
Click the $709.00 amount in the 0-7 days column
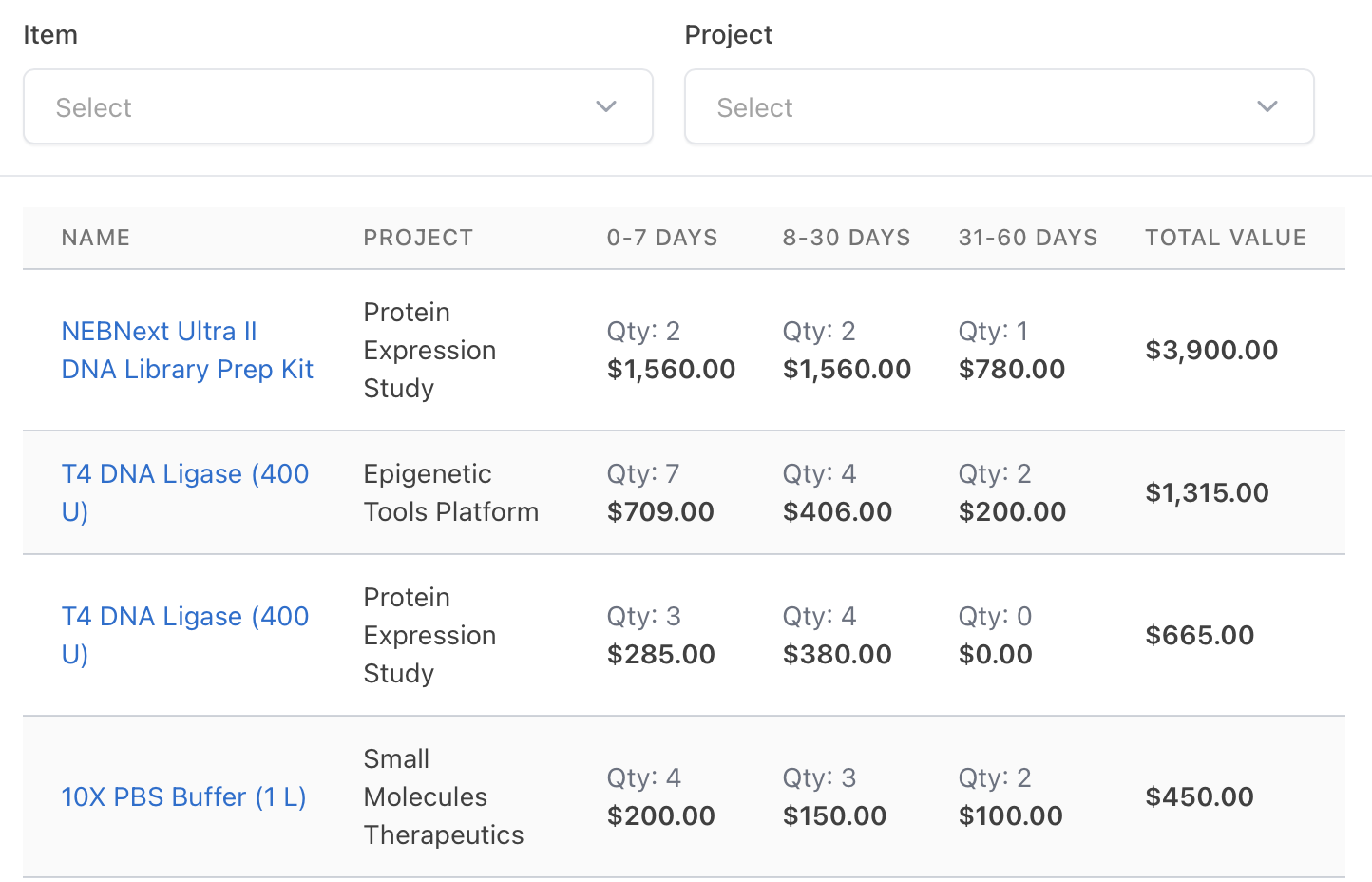coord(660,511)
